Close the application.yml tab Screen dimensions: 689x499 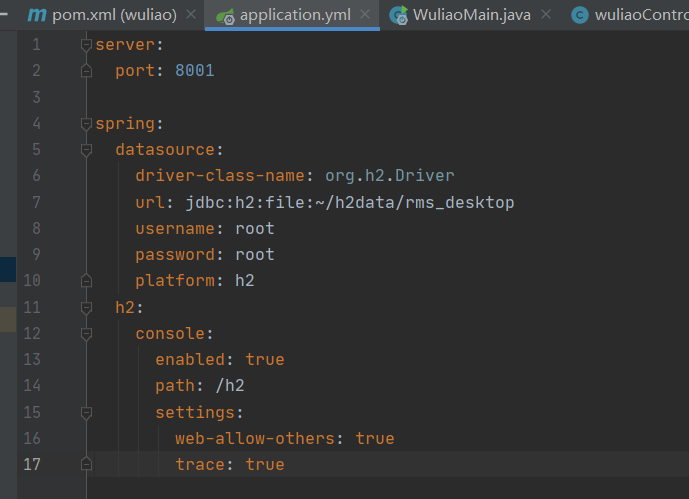click(x=365, y=16)
